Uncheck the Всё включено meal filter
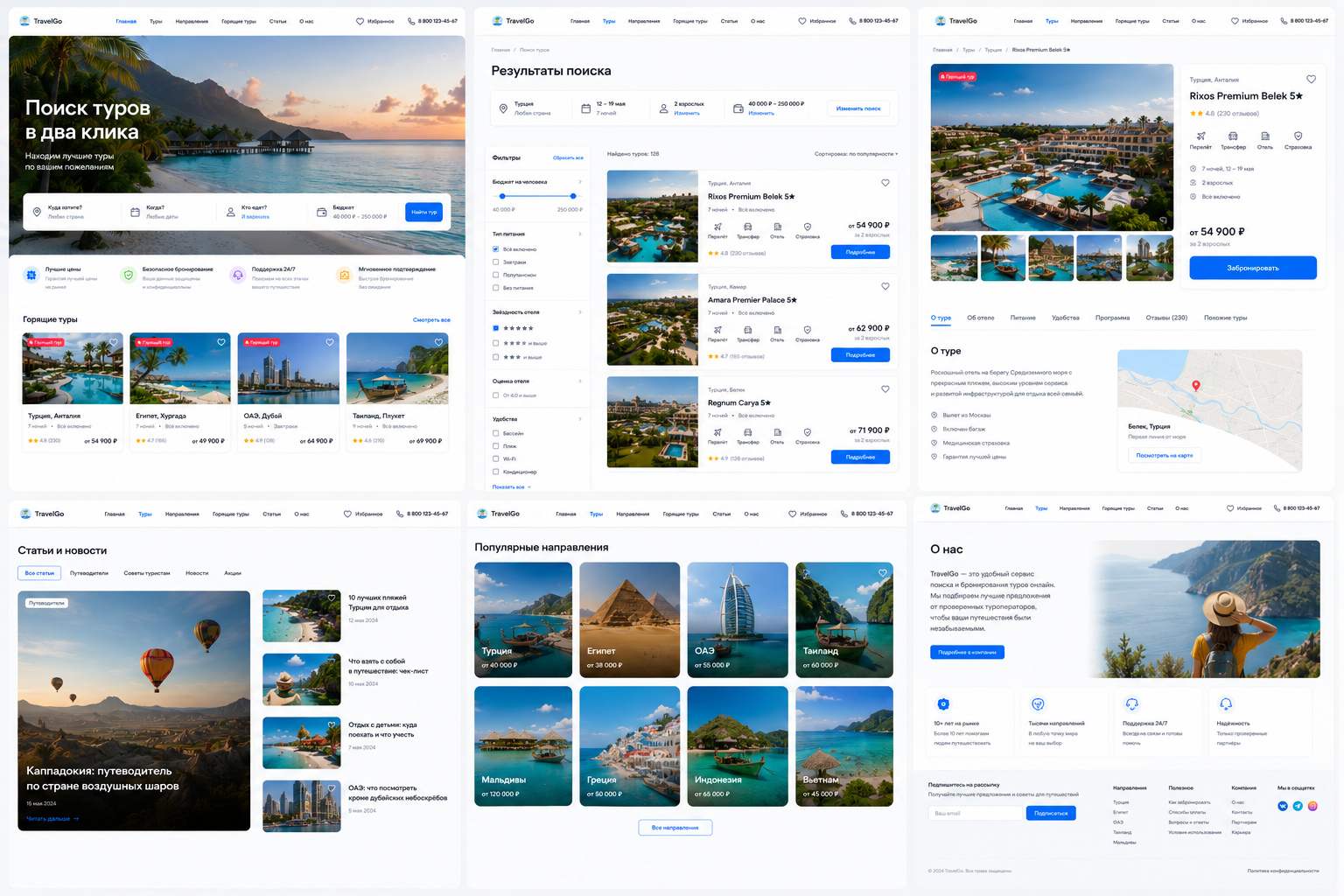The width and height of the screenshot is (1344, 896). tap(495, 249)
